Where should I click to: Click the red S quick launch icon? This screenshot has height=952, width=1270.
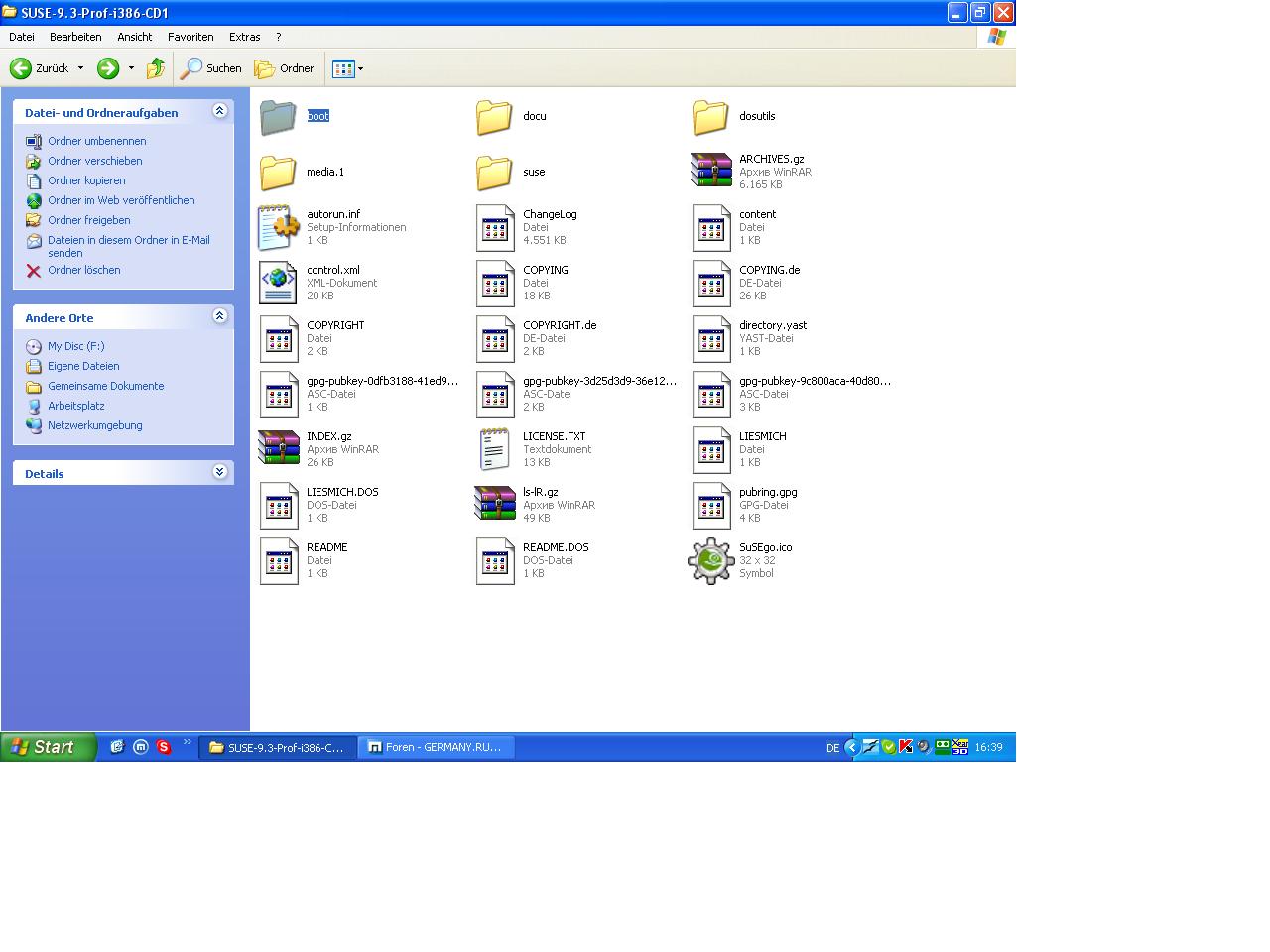click(164, 747)
